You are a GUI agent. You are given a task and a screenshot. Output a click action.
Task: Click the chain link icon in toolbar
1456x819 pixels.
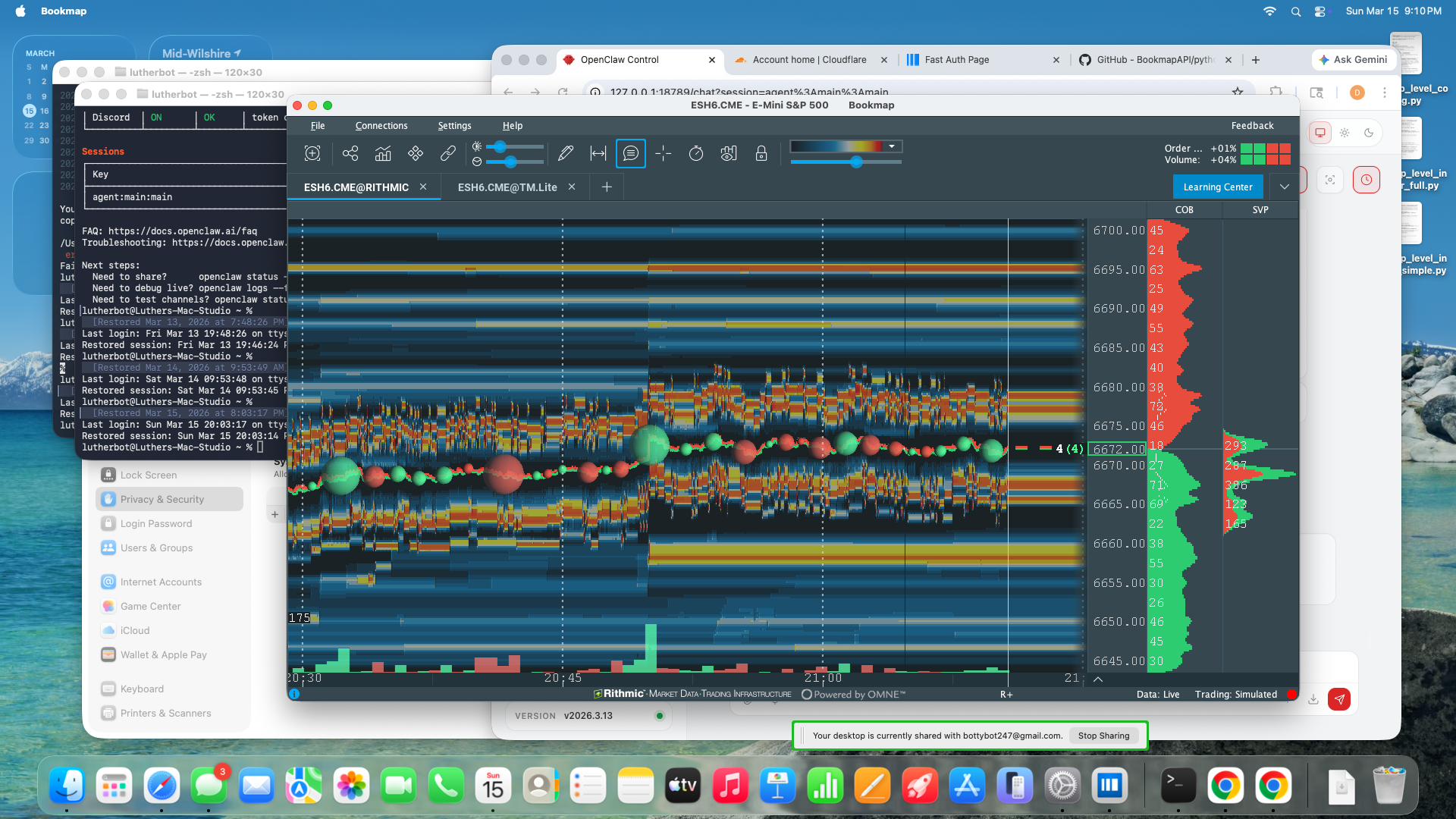coord(448,154)
